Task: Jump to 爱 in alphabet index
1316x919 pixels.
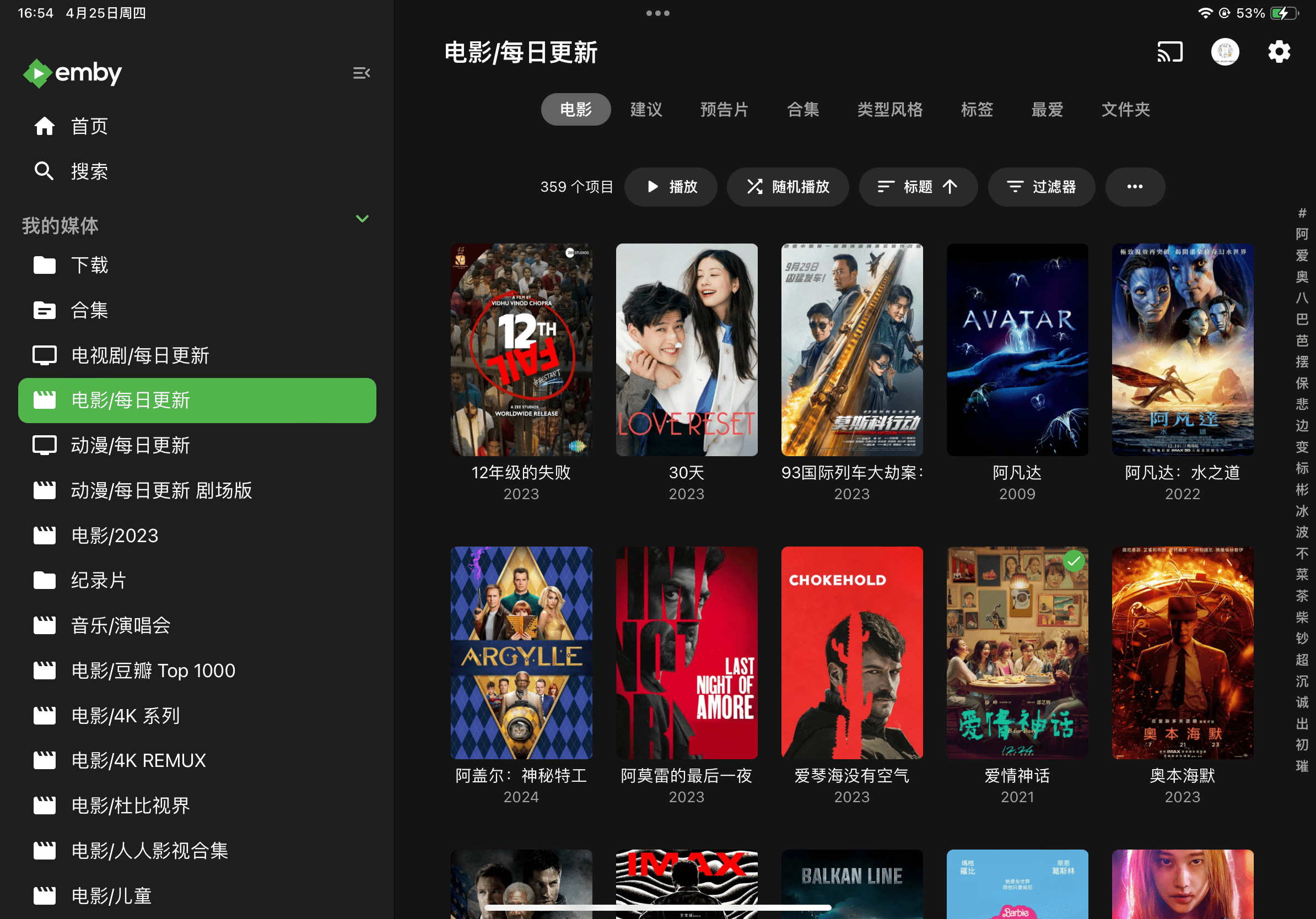Action: coord(1302,256)
